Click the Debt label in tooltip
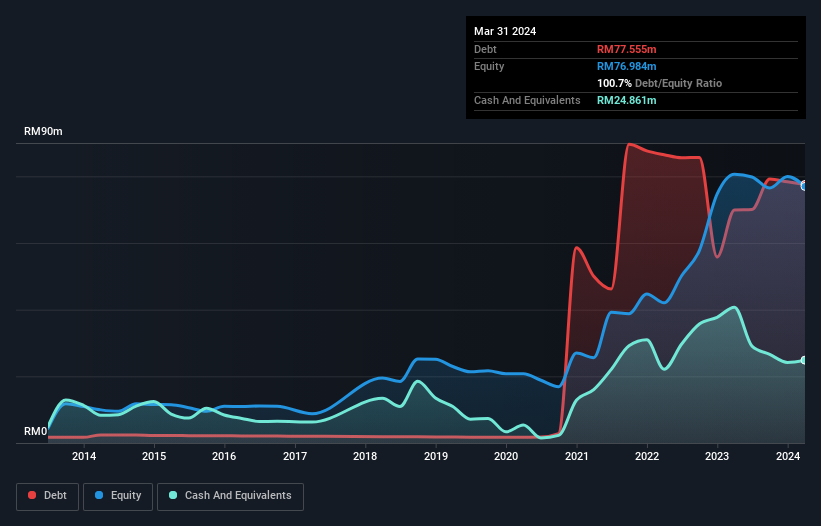Screen dimensions: 821x526 point(485,49)
